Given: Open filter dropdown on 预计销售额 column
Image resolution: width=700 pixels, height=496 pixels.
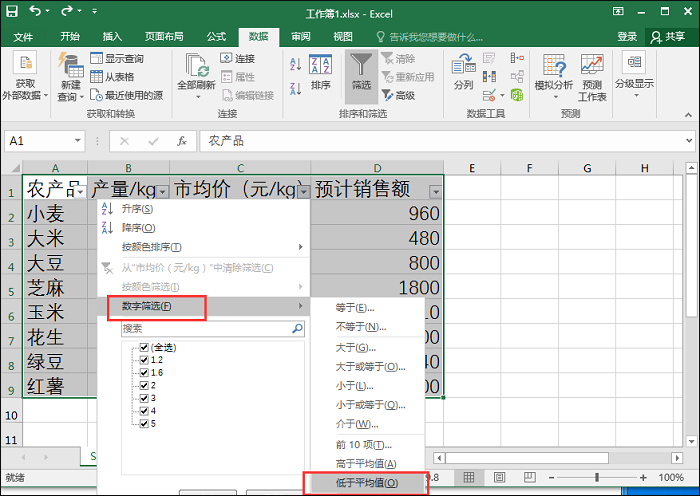Looking at the screenshot, I should point(434,191).
